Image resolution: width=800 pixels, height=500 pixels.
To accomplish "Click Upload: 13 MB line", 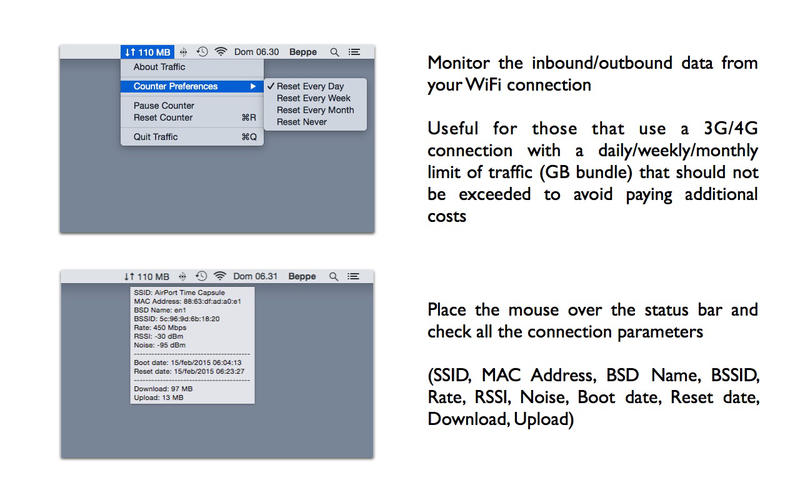I will [x=158, y=397].
